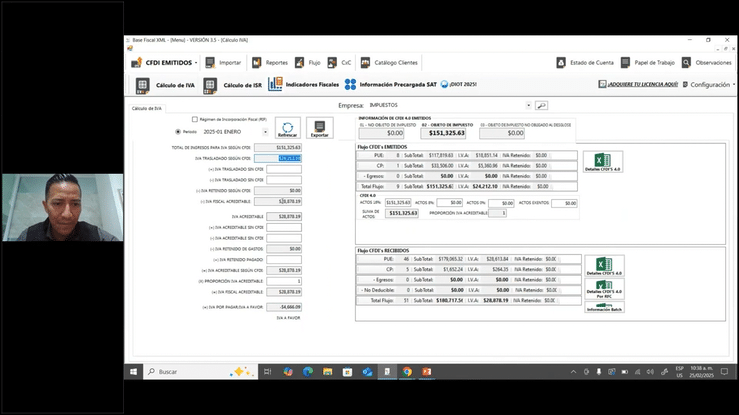Select the Periodo radio button

click(178, 132)
